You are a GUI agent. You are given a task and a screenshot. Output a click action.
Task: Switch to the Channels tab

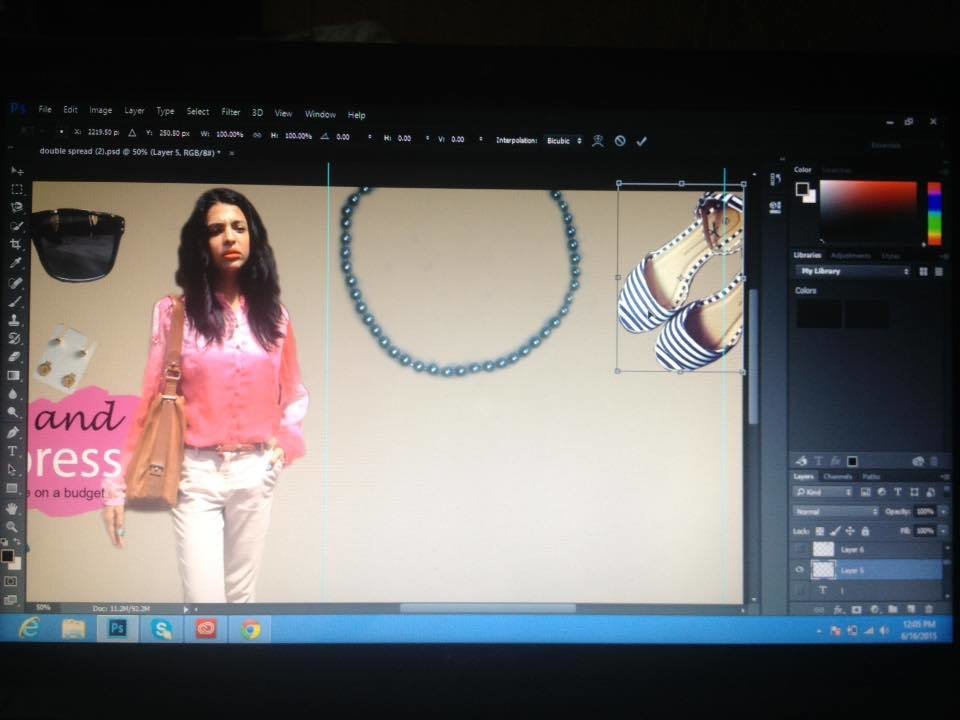click(x=837, y=476)
